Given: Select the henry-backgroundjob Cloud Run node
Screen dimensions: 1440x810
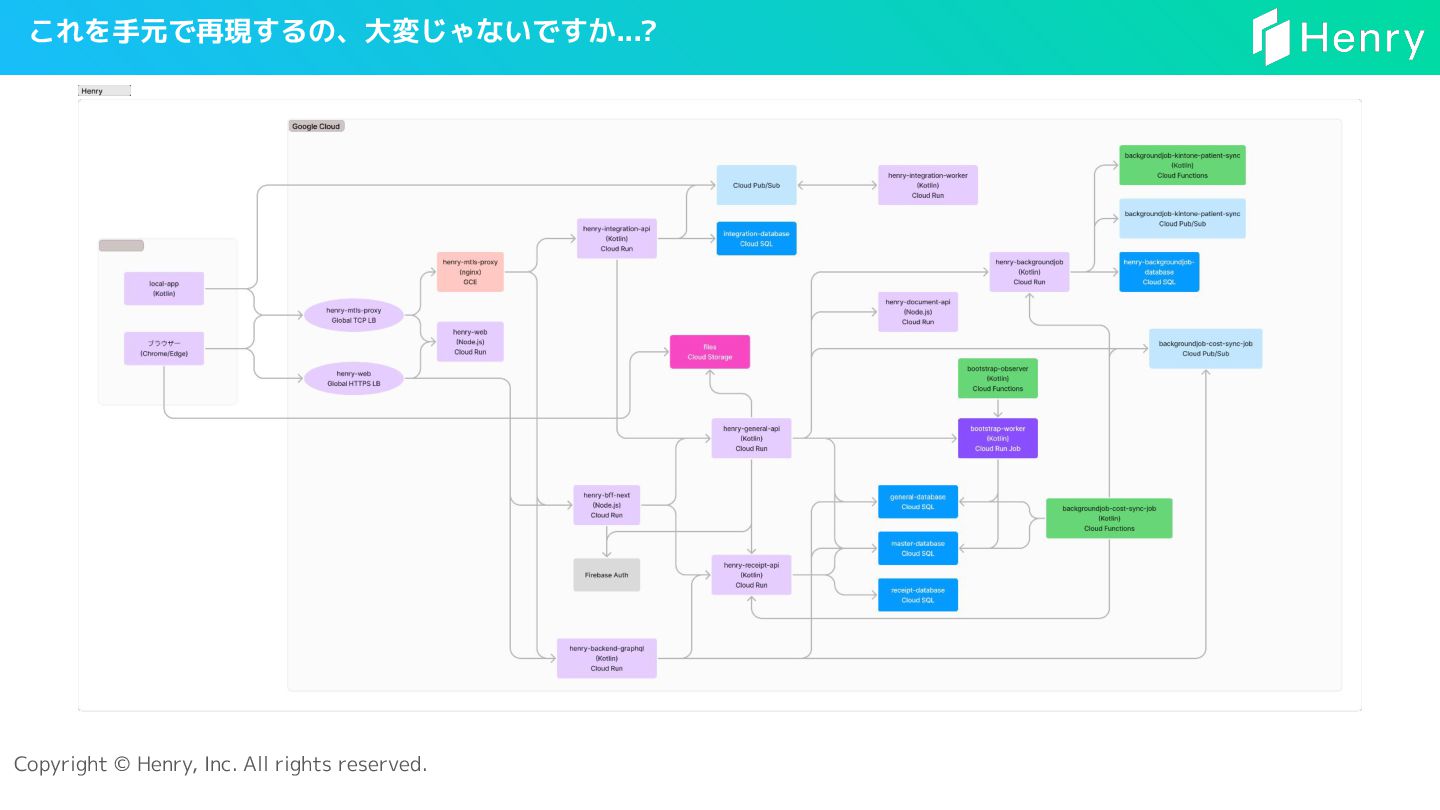Looking at the screenshot, I should point(1029,272).
